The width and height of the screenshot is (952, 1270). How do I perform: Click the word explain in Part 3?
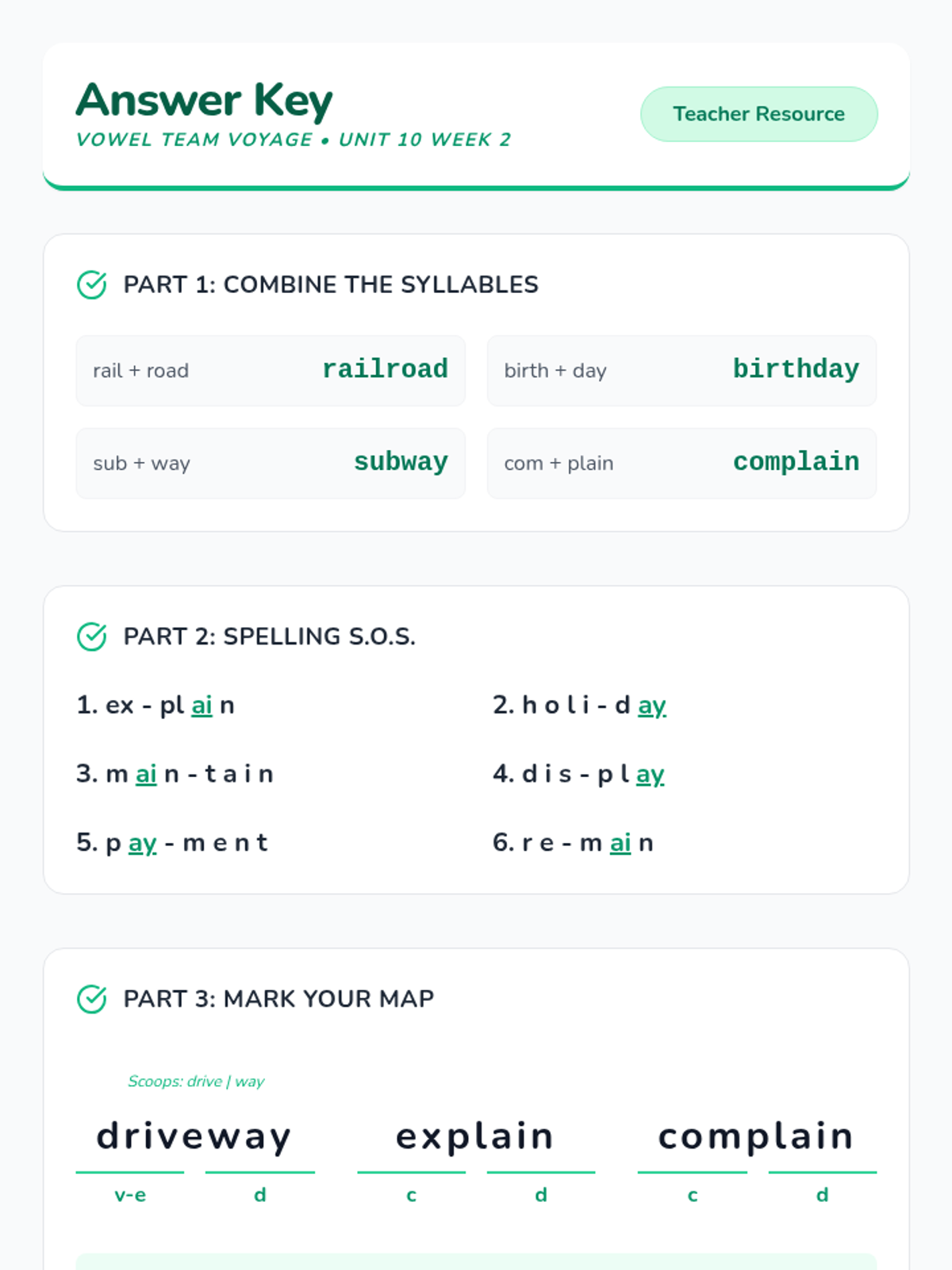pos(475,1137)
